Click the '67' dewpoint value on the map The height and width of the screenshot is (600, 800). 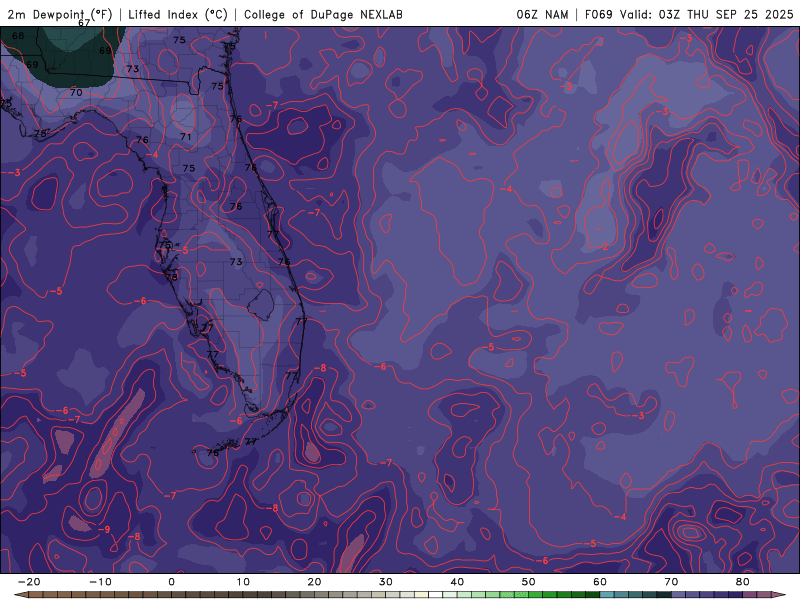pos(84,23)
